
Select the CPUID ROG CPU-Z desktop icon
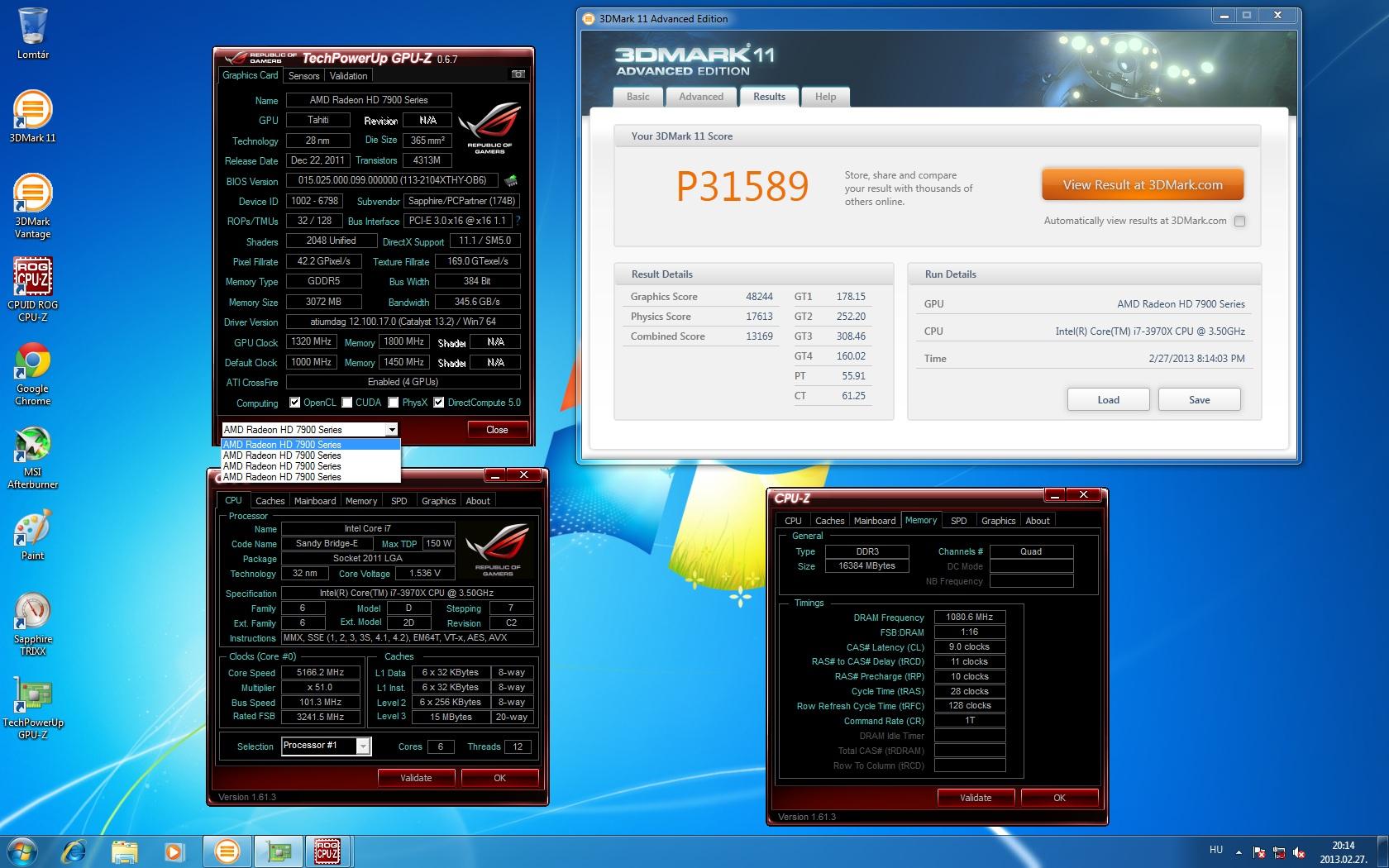click(33, 289)
